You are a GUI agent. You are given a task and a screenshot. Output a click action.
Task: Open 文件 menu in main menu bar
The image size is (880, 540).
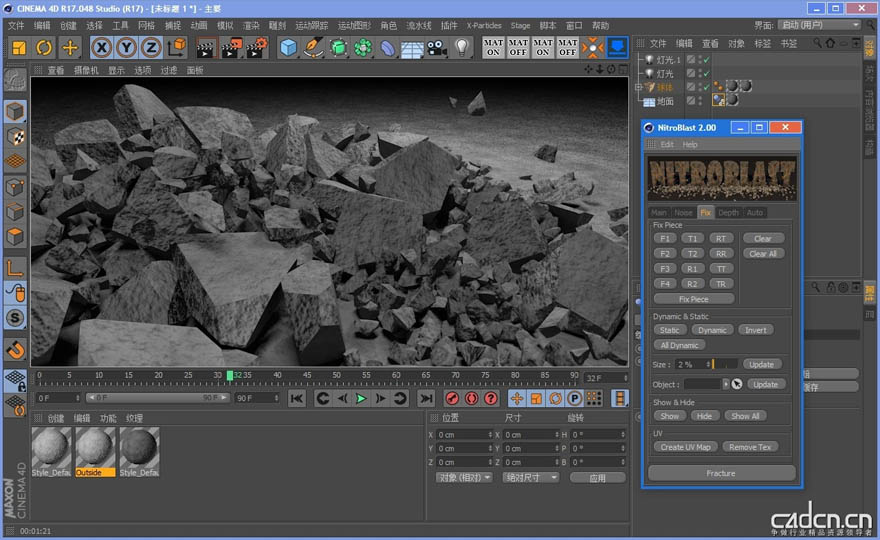point(16,25)
